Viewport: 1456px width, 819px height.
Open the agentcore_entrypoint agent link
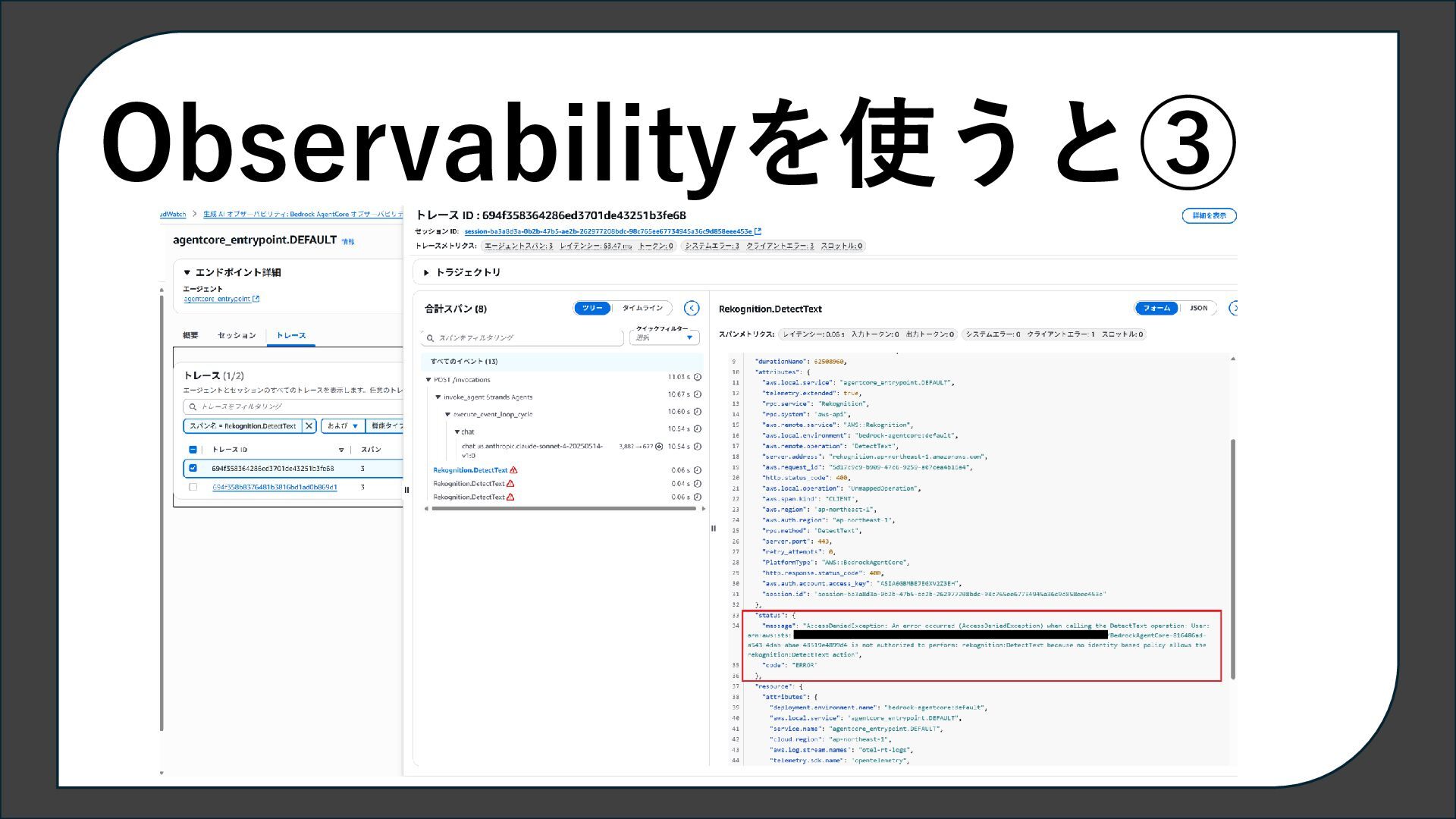click(217, 299)
